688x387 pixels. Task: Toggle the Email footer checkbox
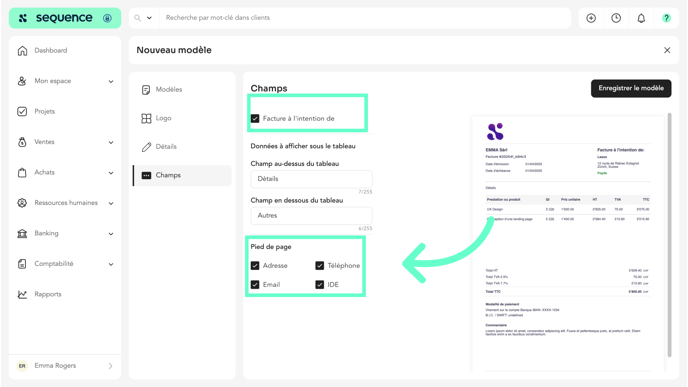click(x=255, y=284)
